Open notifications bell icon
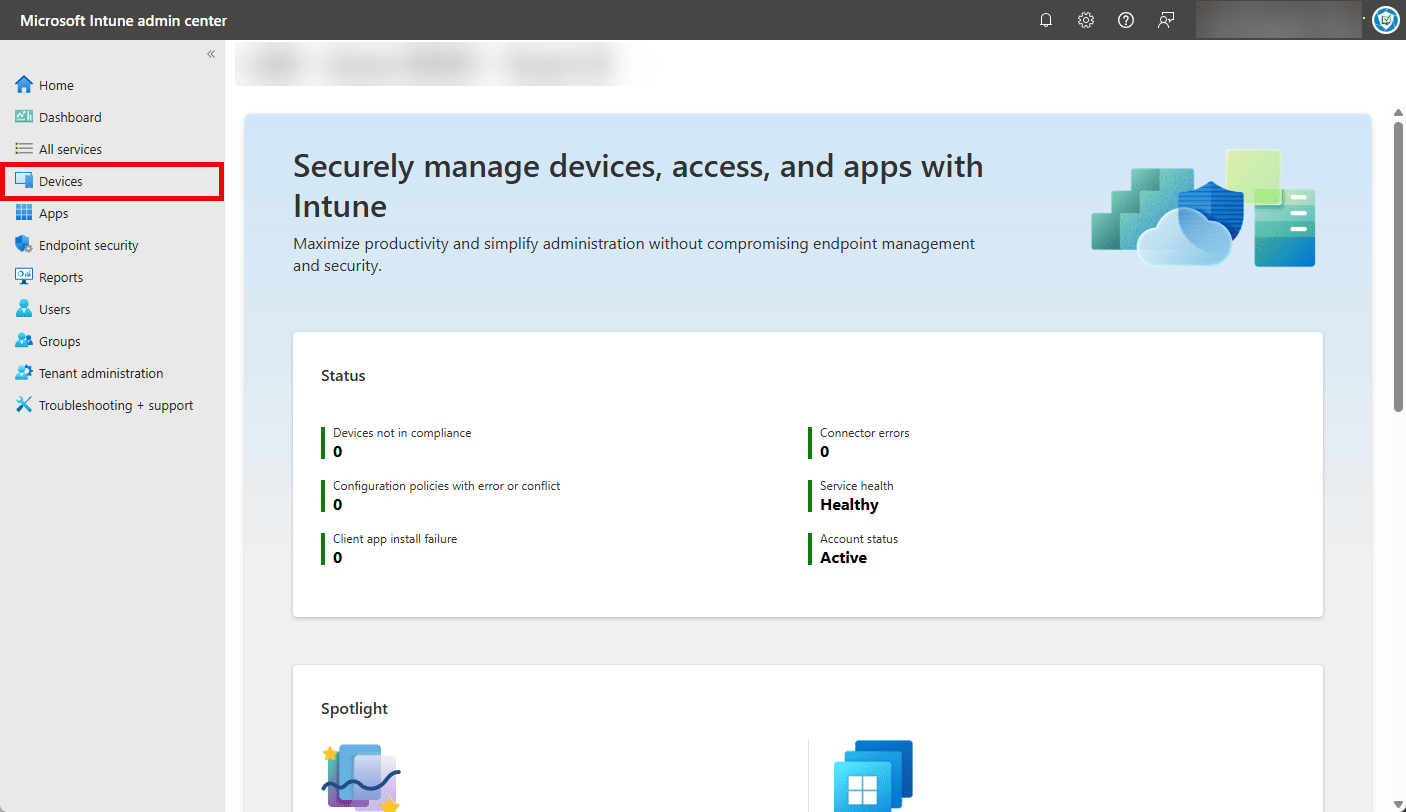 (1046, 20)
